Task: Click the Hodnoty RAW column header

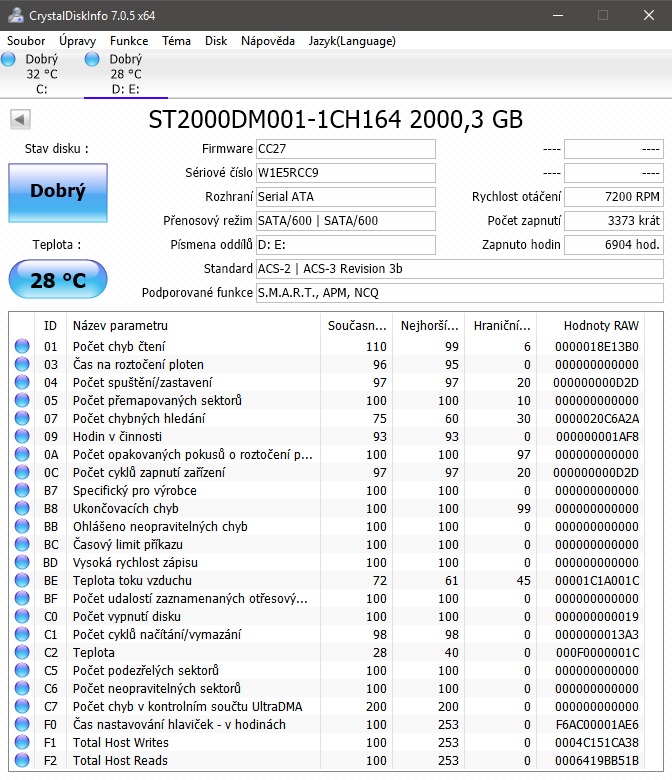Action: point(590,326)
